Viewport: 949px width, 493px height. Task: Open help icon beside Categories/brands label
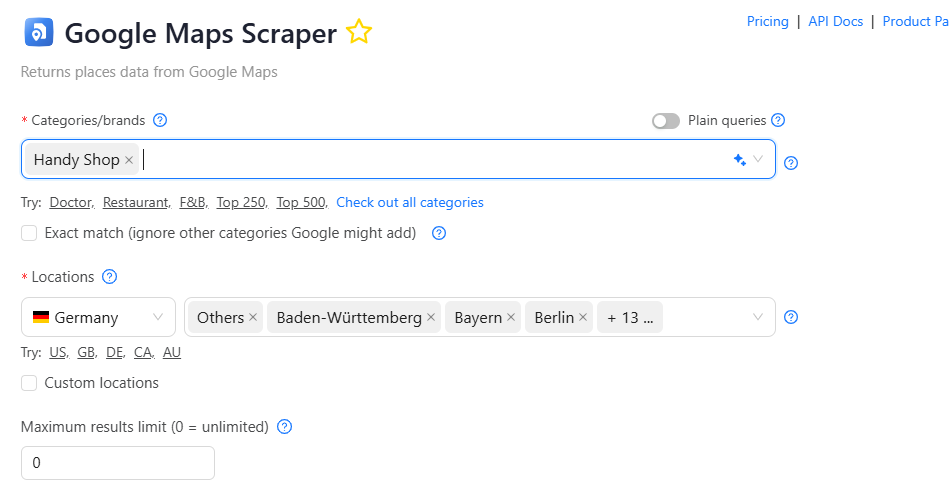coord(160,120)
